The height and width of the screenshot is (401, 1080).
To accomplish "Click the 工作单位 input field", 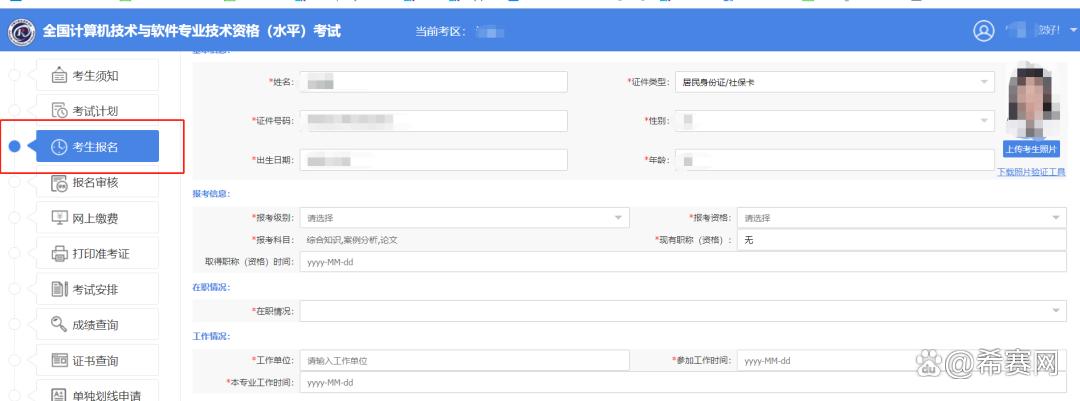I will click(464, 360).
